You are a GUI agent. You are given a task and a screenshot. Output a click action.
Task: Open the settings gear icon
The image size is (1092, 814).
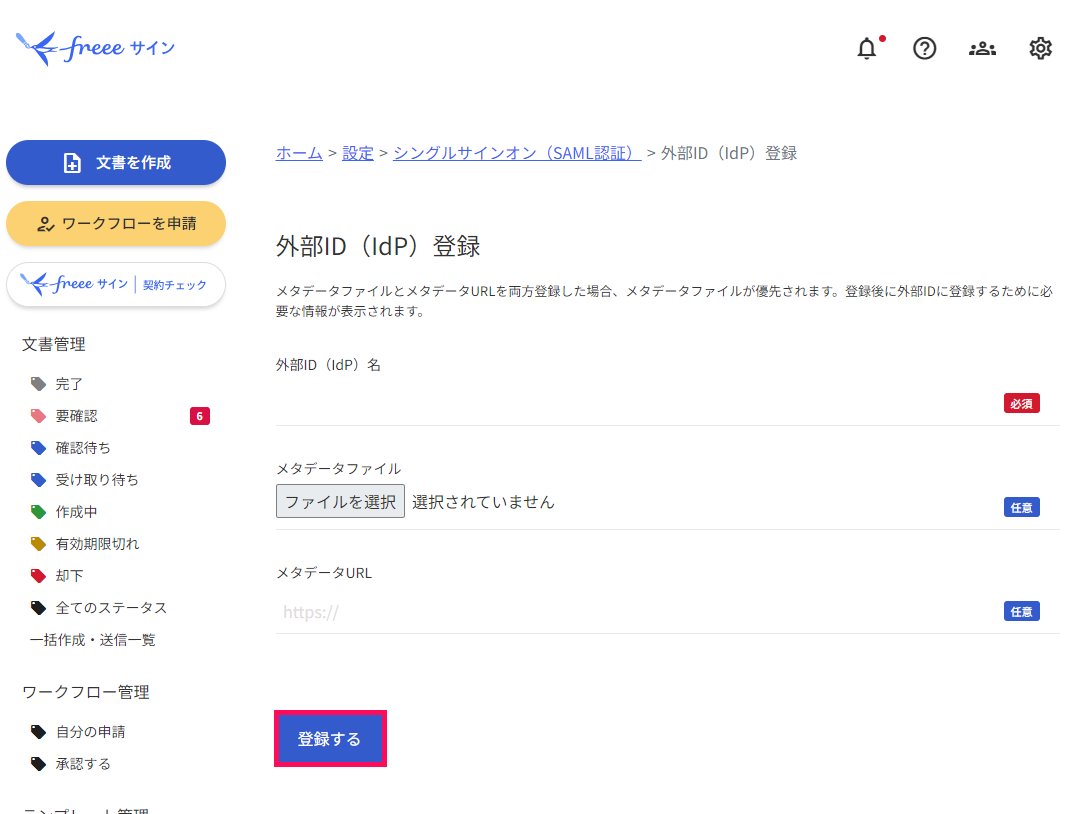click(x=1040, y=48)
